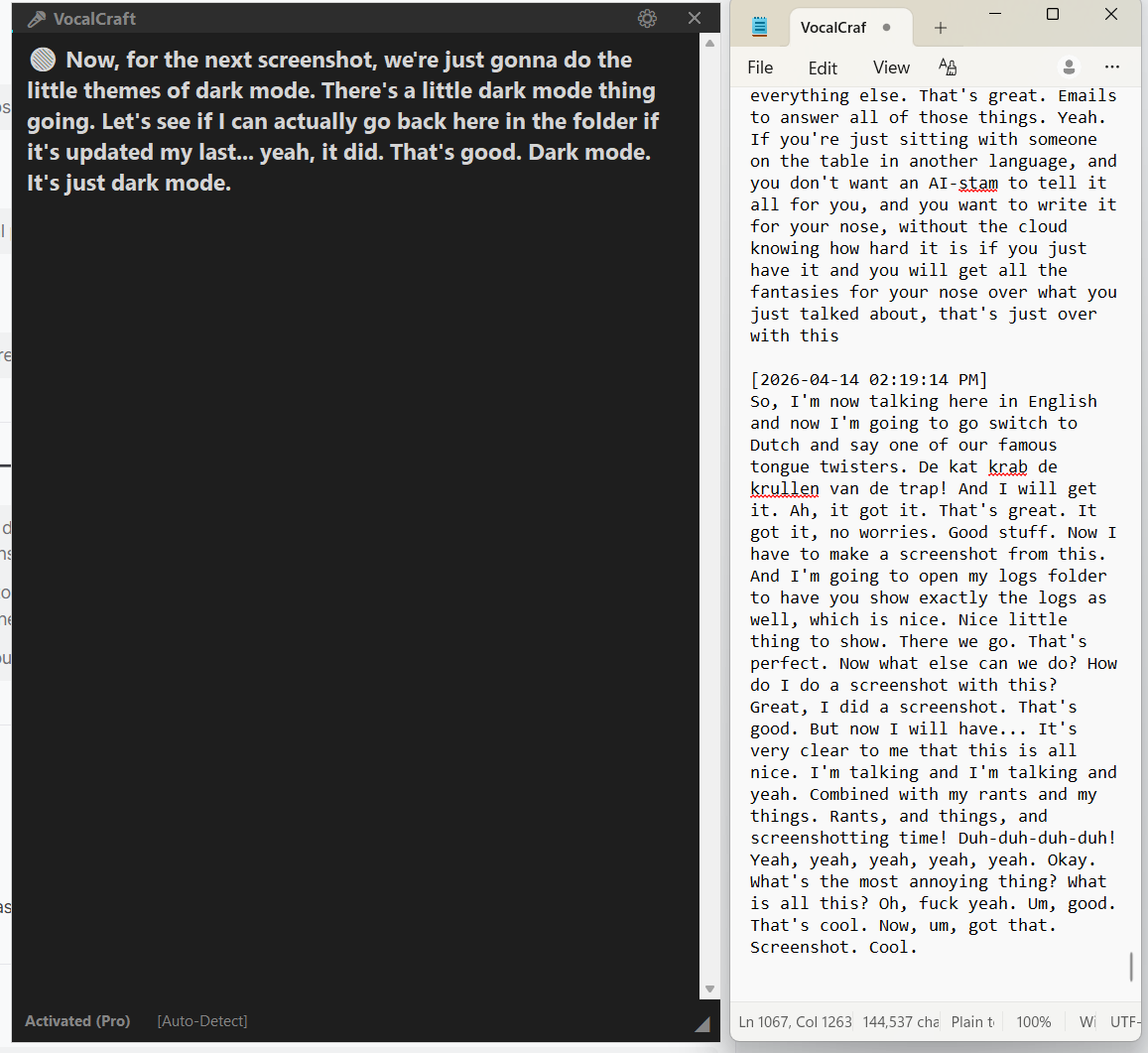Click the Activated (Pro) license label

click(77, 1020)
